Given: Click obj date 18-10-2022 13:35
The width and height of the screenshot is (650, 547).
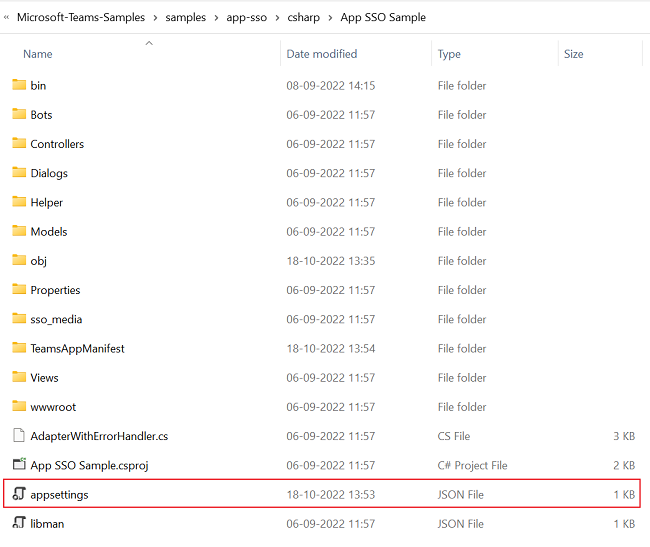Looking at the screenshot, I should (330, 261).
